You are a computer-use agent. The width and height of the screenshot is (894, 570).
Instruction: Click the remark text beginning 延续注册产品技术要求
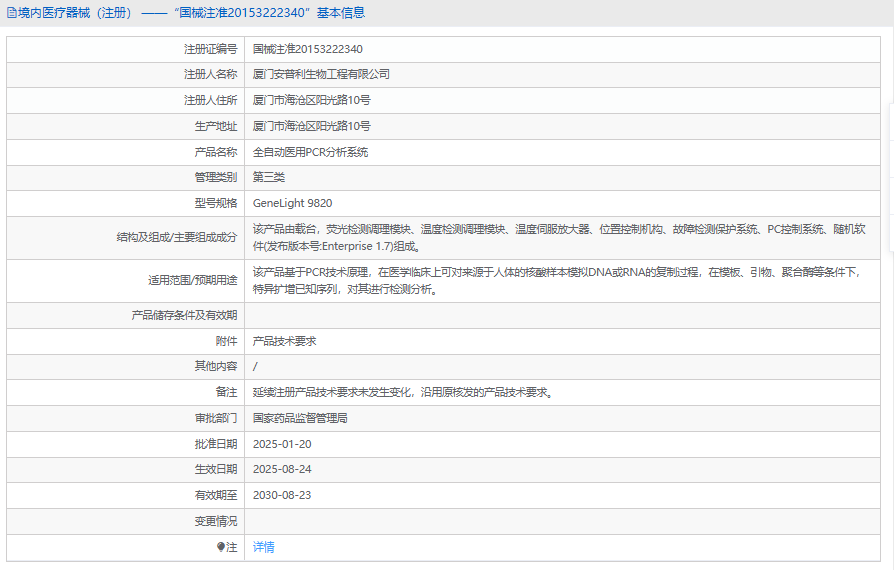pos(403,392)
